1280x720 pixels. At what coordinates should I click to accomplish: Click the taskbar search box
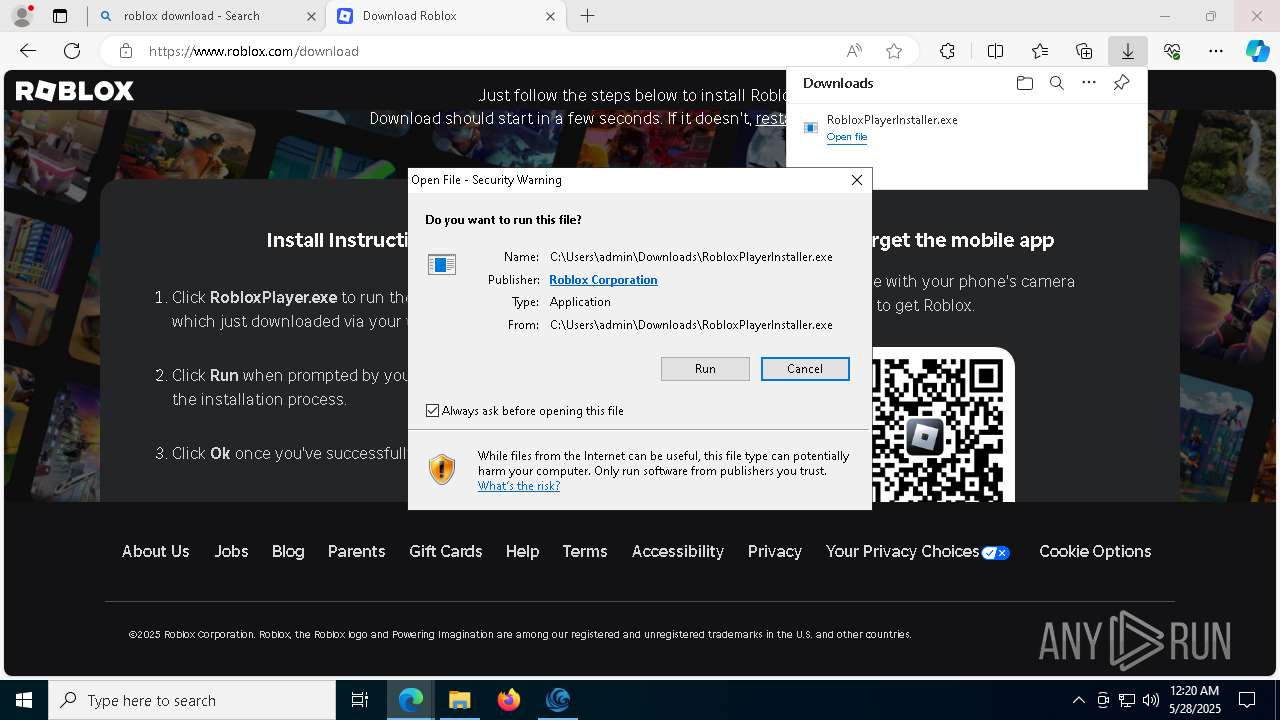pyautogui.click(x=192, y=700)
